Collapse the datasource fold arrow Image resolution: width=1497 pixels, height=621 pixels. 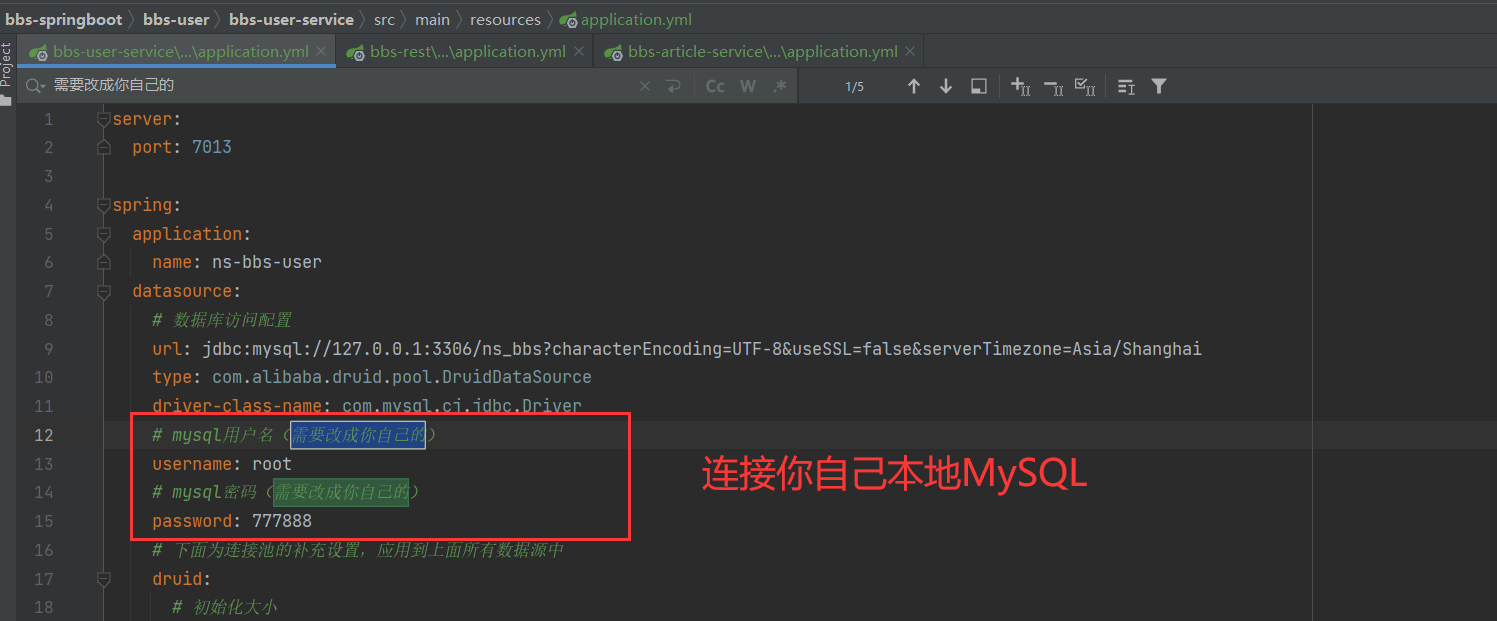(103, 292)
